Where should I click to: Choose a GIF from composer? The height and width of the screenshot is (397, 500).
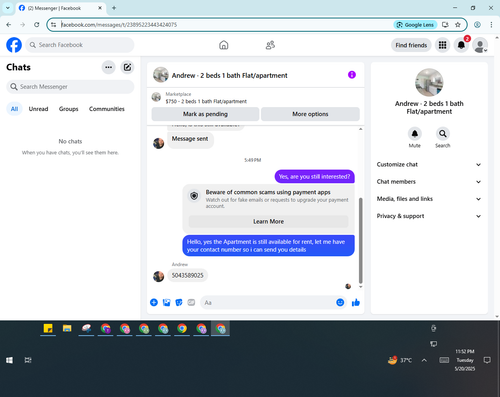point(191,302)
